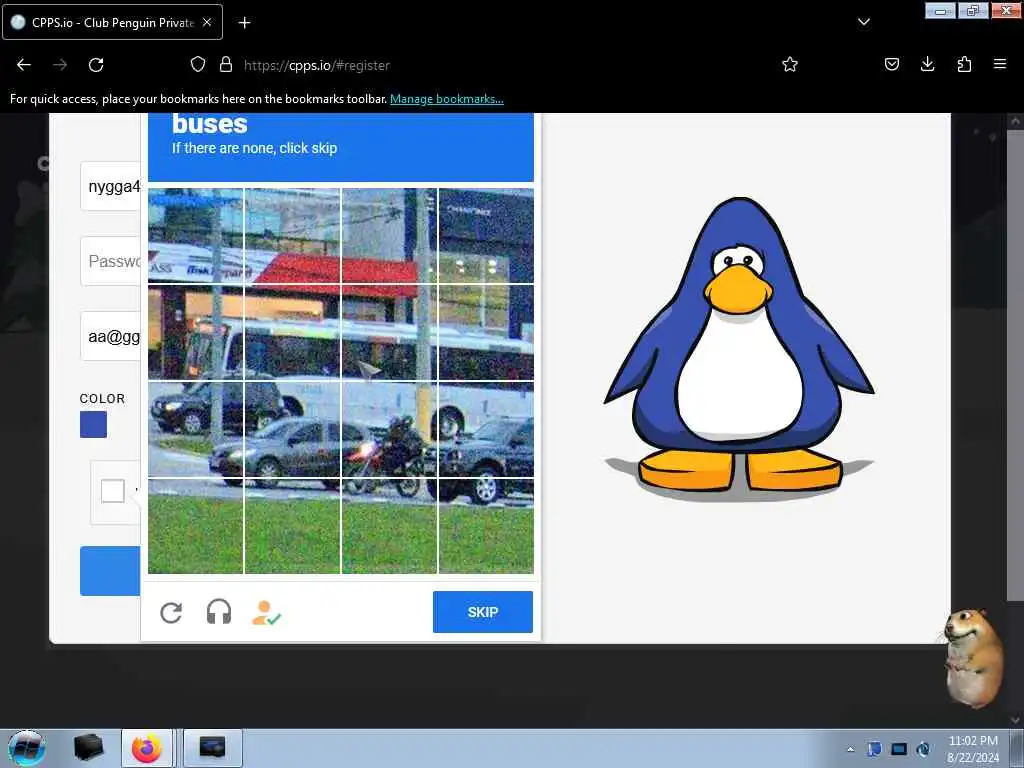This screenshot has width=1024, height=768.
Task: Open the black box taskbar app
Action: pyautogui.click(x=89, y=748)
